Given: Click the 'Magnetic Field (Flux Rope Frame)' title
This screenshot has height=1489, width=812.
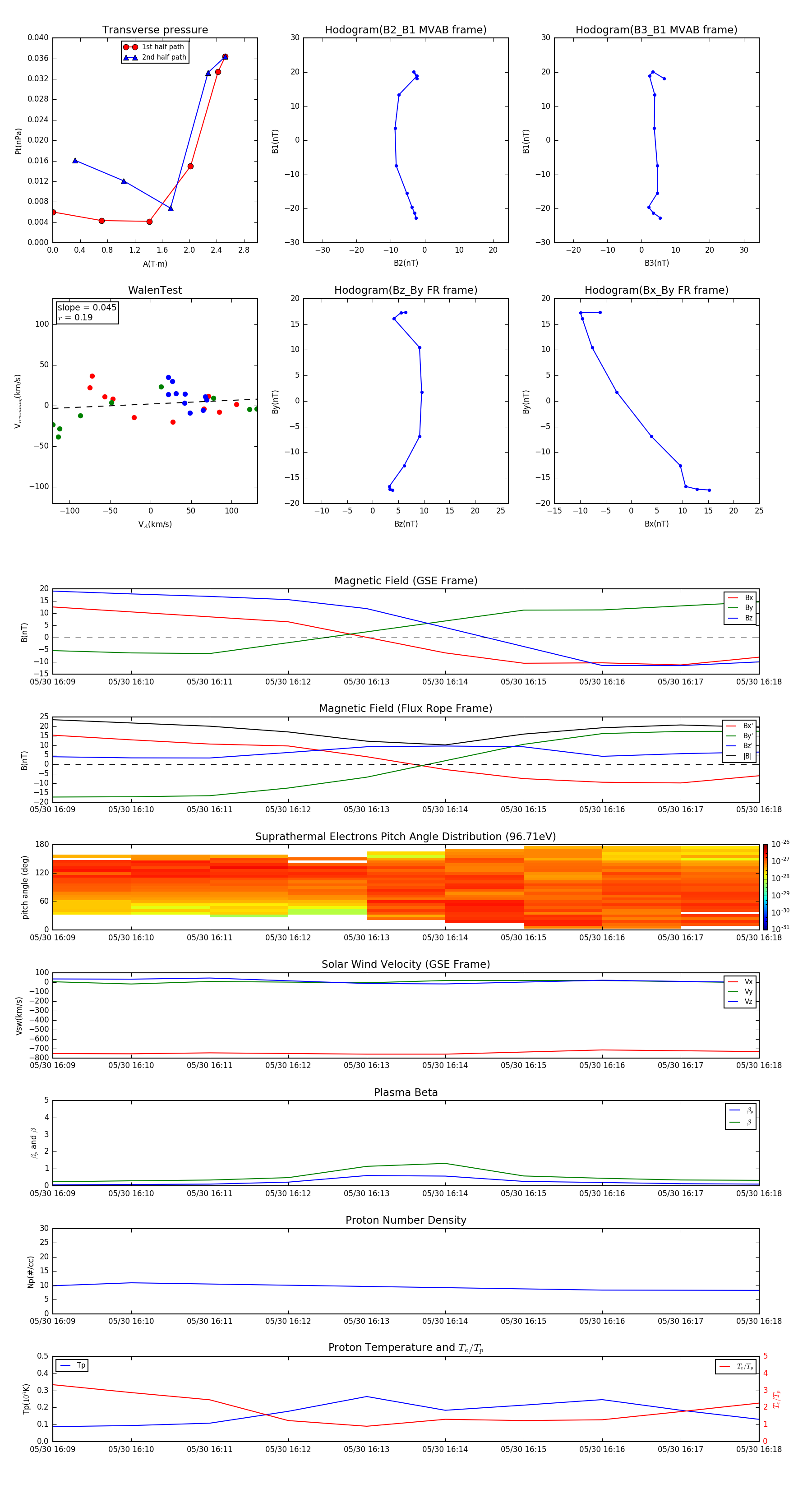Looking at the screenshot, I should [406, 708].
